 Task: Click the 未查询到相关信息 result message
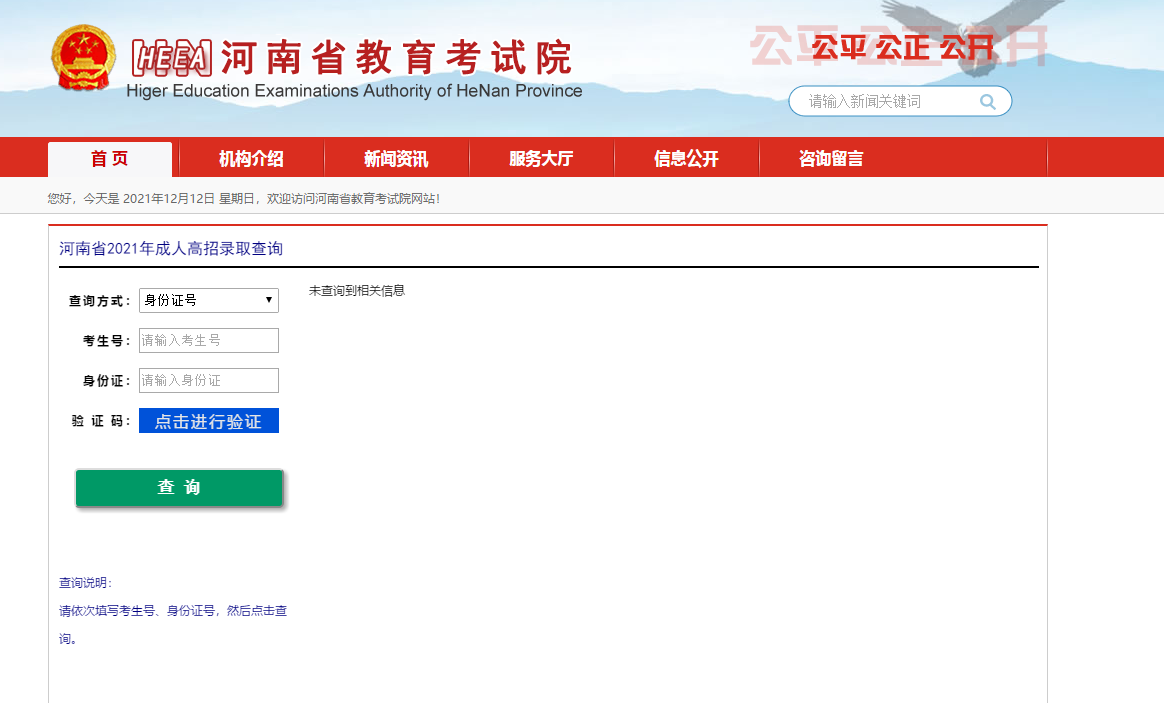(x=357, y=291)
